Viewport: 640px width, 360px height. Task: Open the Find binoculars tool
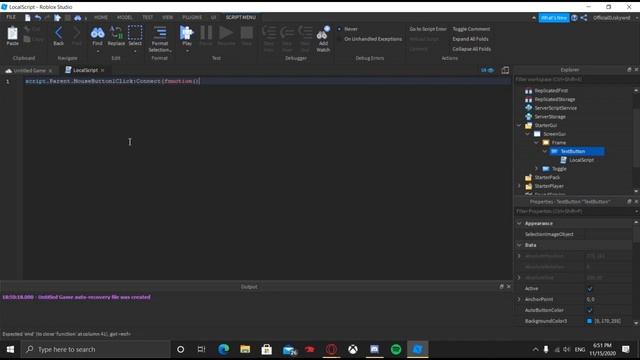97,36
